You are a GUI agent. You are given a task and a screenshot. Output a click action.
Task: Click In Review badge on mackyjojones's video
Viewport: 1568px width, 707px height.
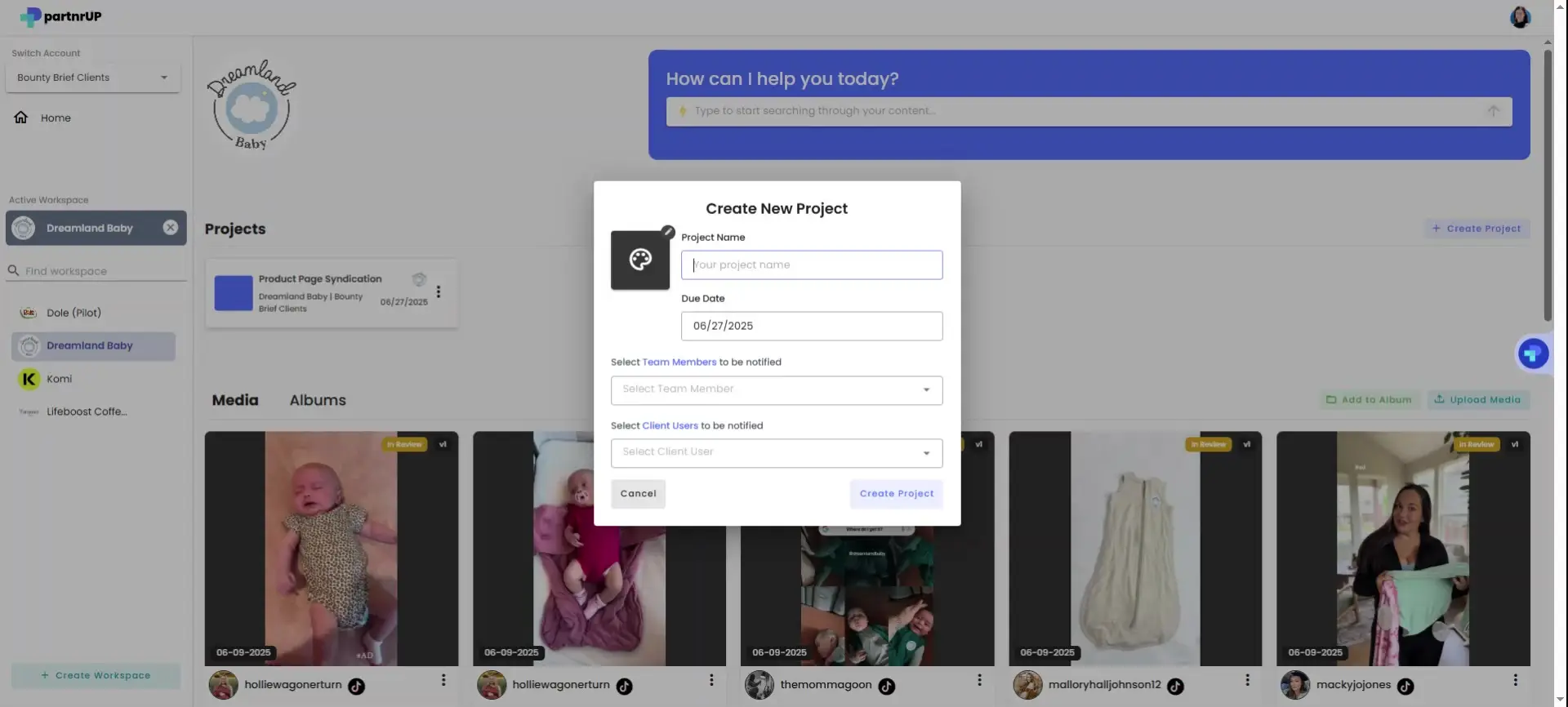click(x=1478, y=445)
